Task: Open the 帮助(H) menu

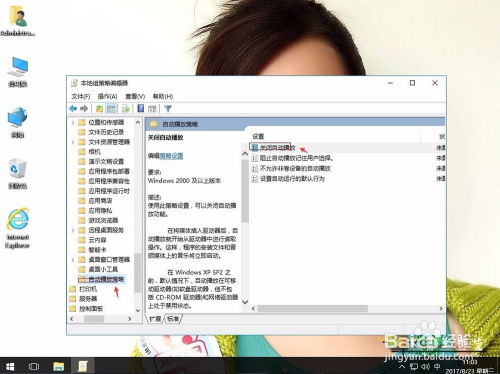Action: tap(163, 96)
